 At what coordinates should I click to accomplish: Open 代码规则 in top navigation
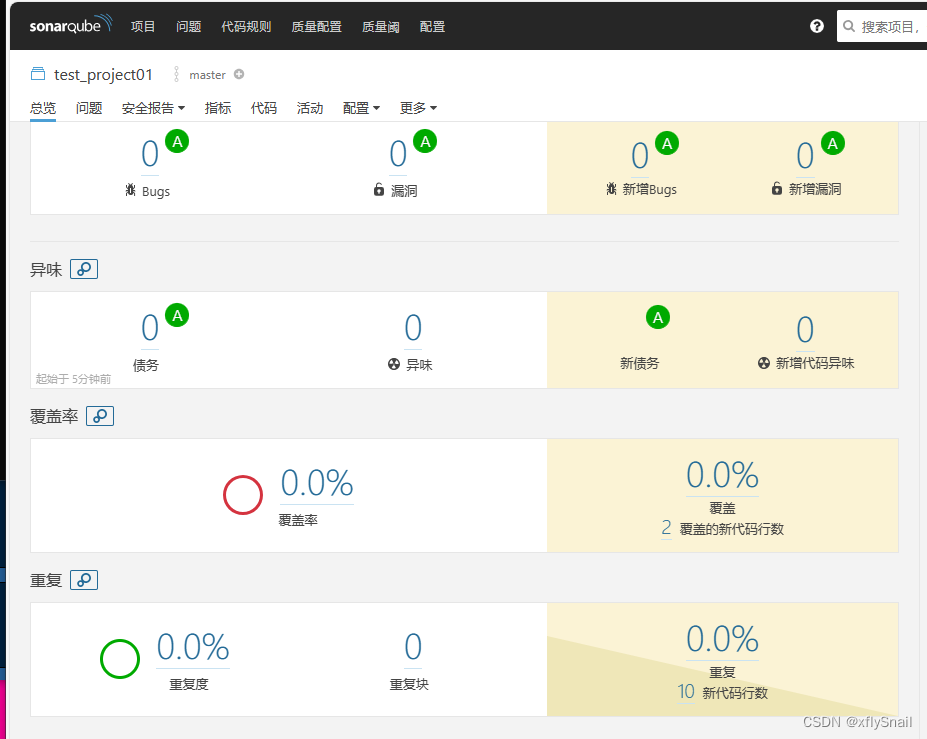coord(246,27)
